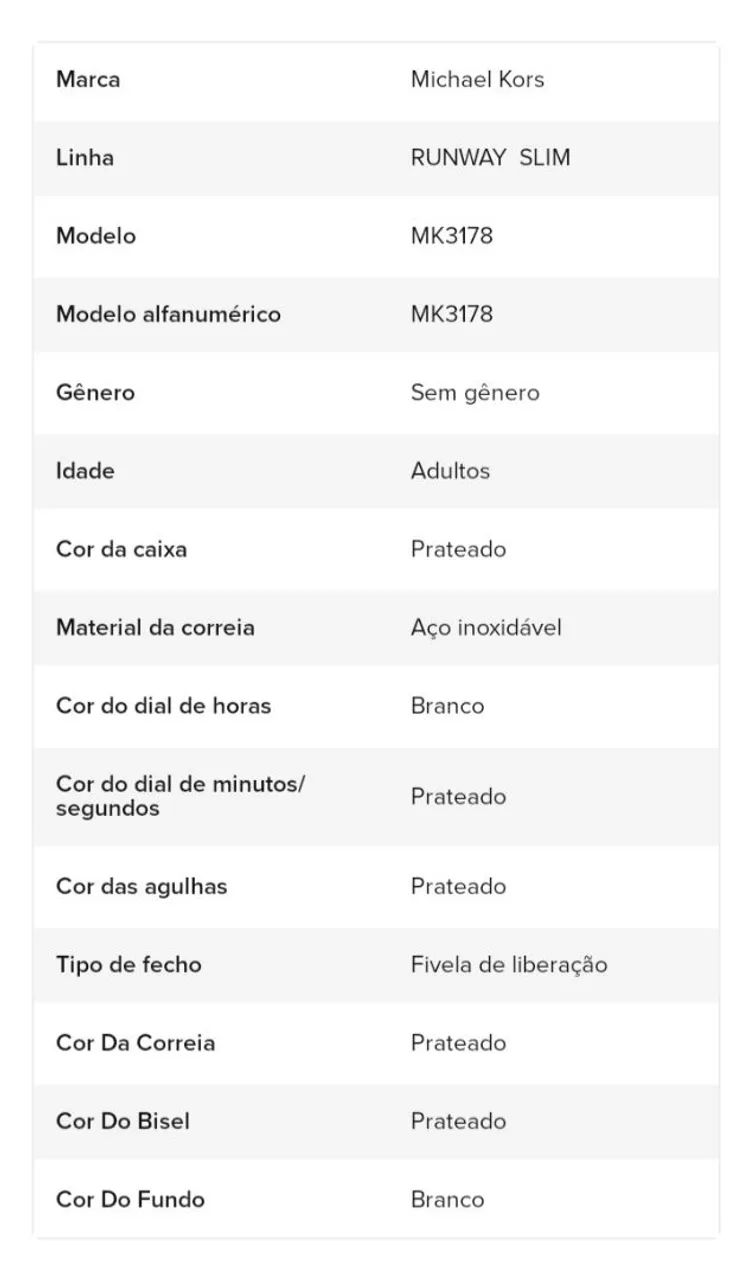Click the Material da correia label
Image resolution: width=751 pixels, height=1280 pixels.
click(155, 628)
